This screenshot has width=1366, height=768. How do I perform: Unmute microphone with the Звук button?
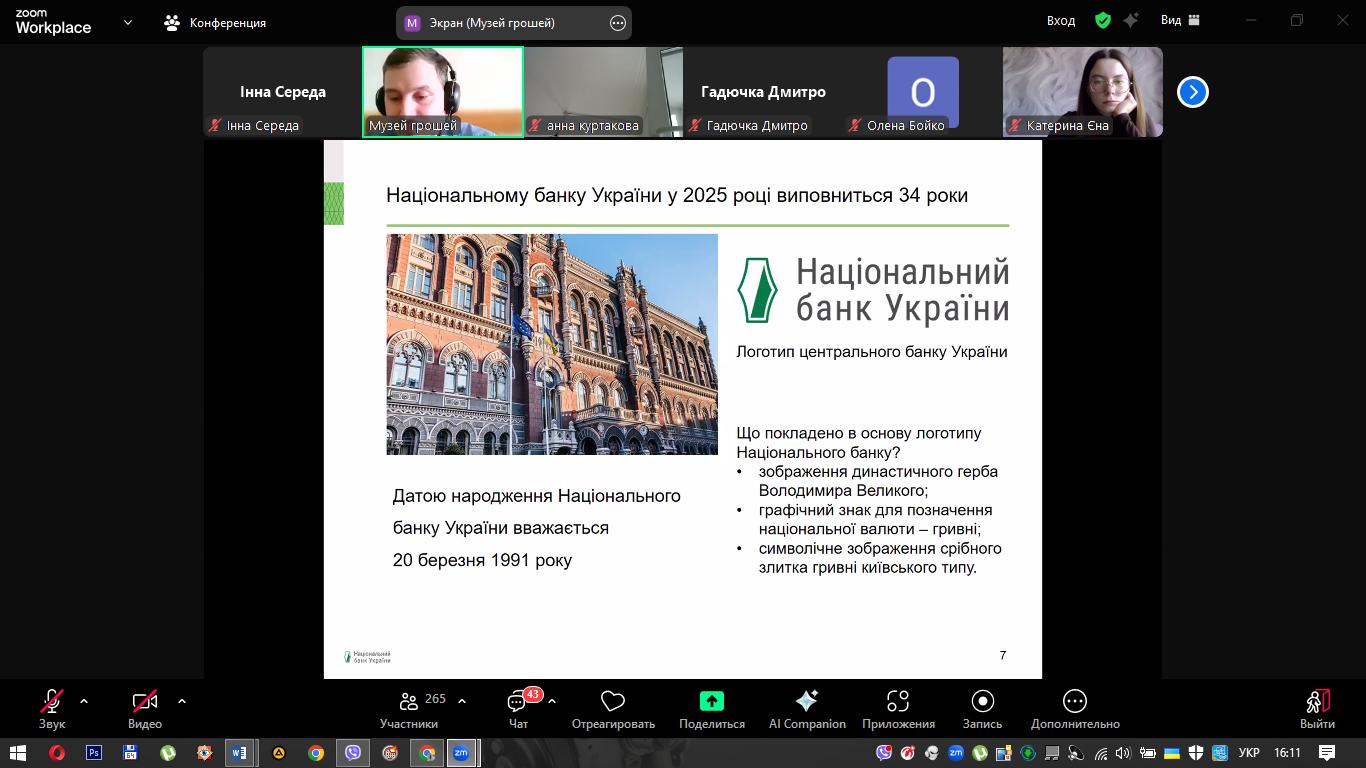click(52, 708)
